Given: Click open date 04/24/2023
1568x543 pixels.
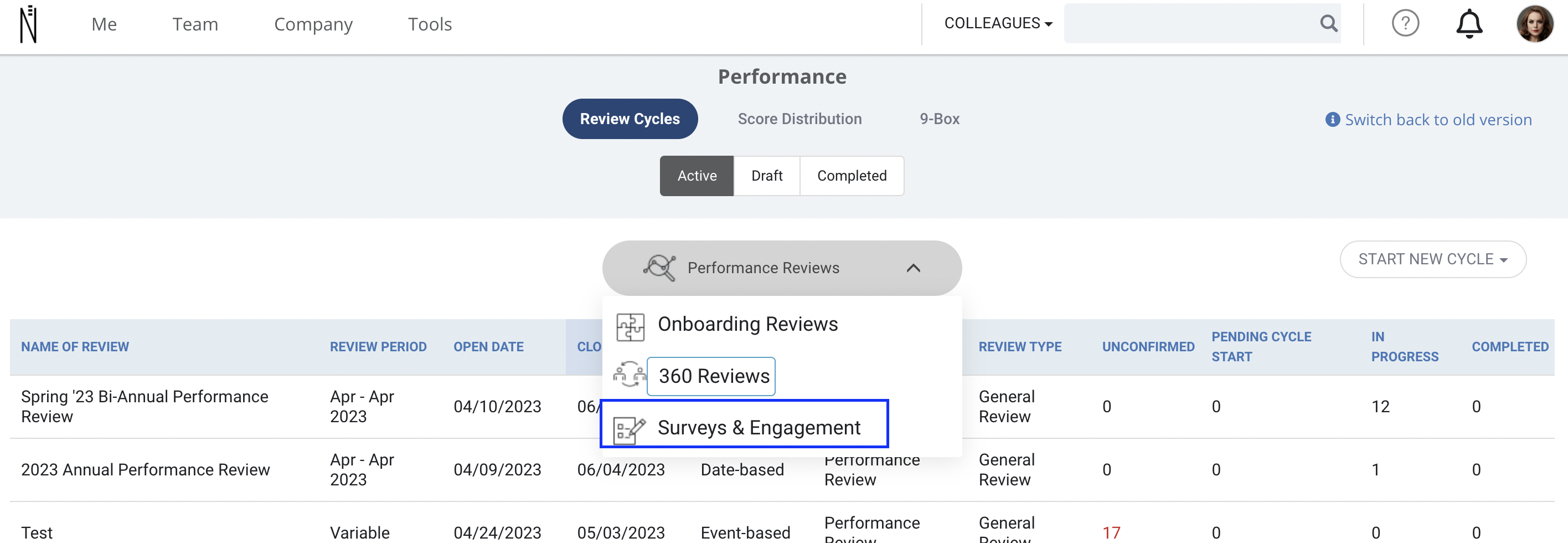Looking at the screenshot, I should 497,532.
